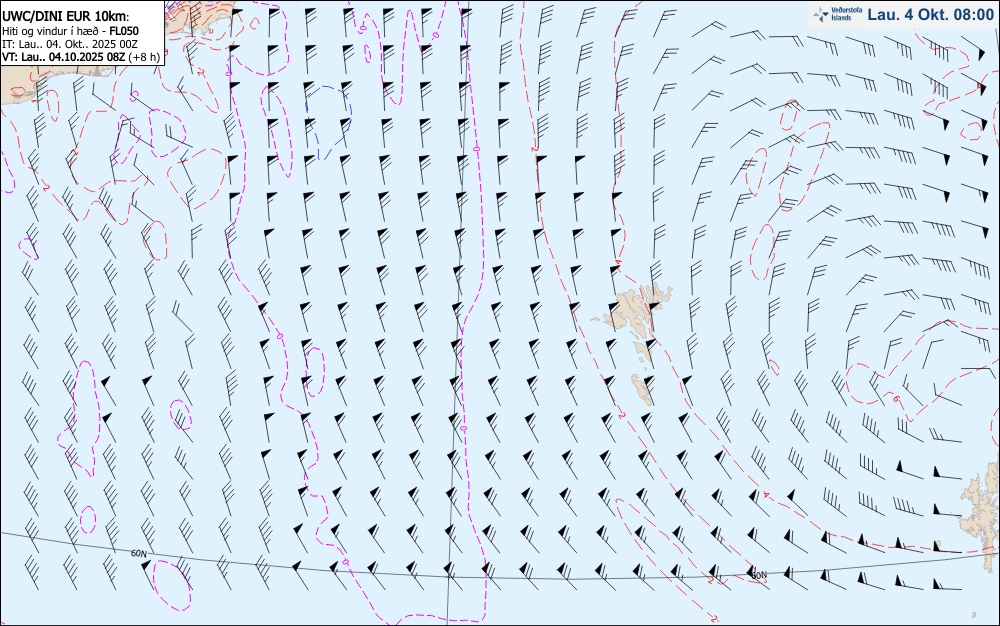Screen dimensions: 1000x626
Task: Select the 'UWC/DINI EUR 10km:' title text
Action: [x=65, y=17]
